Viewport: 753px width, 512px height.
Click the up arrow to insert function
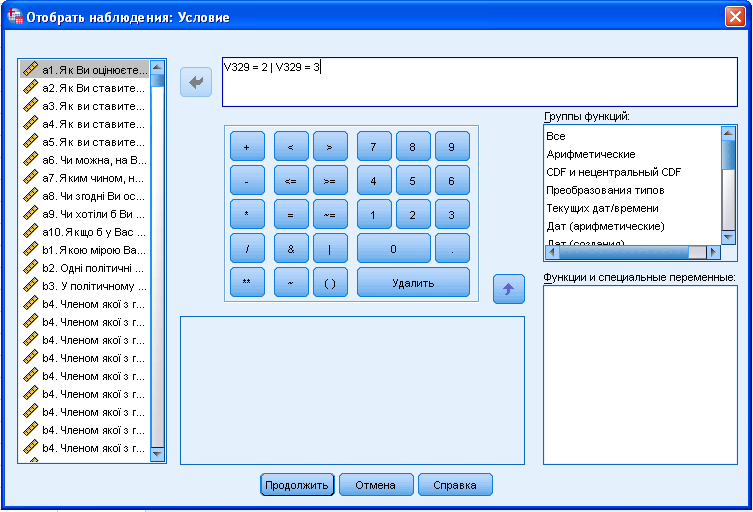pos(508,289)
